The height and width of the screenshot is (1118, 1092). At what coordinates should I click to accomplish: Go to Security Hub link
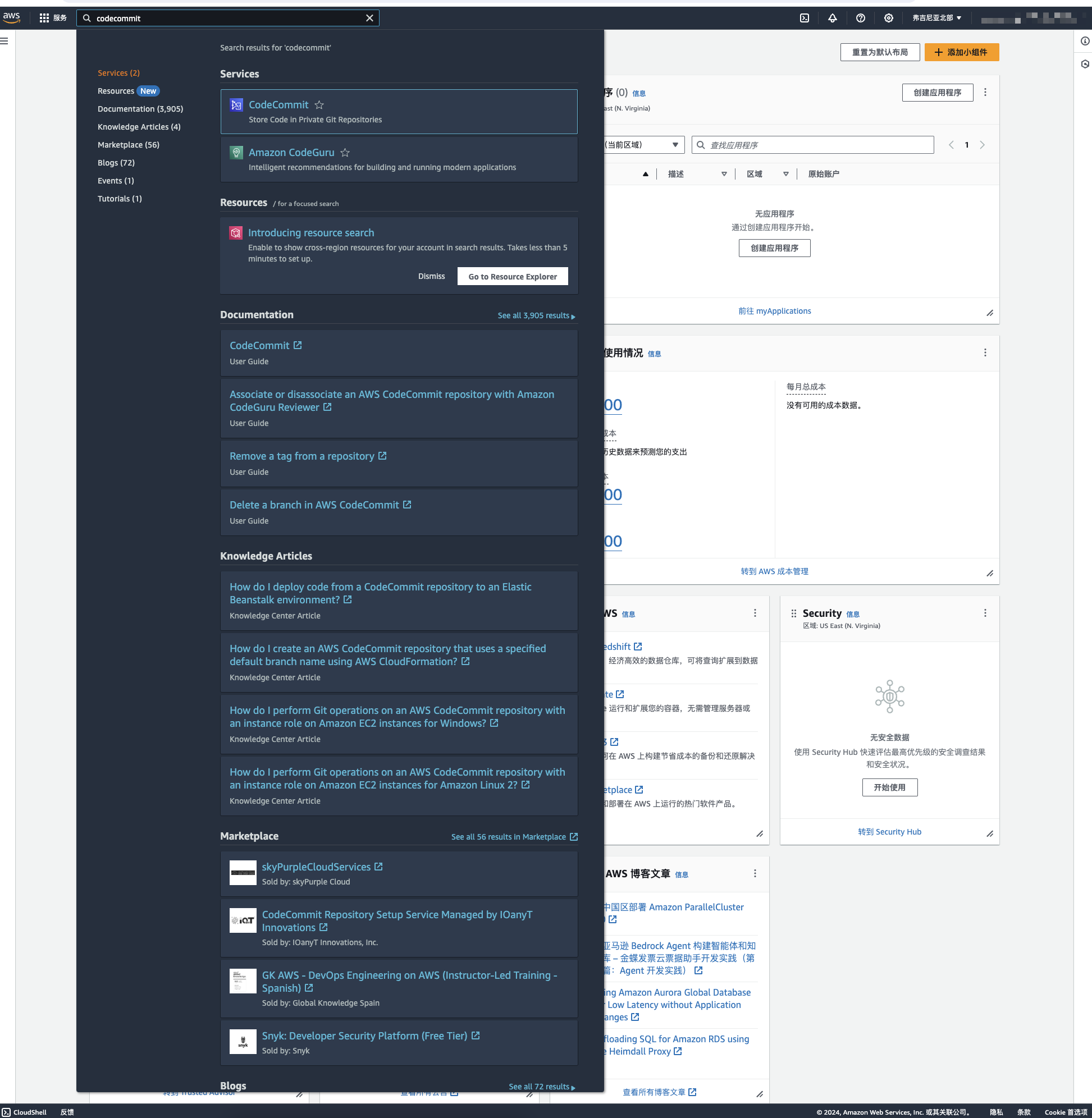[889, 832]
